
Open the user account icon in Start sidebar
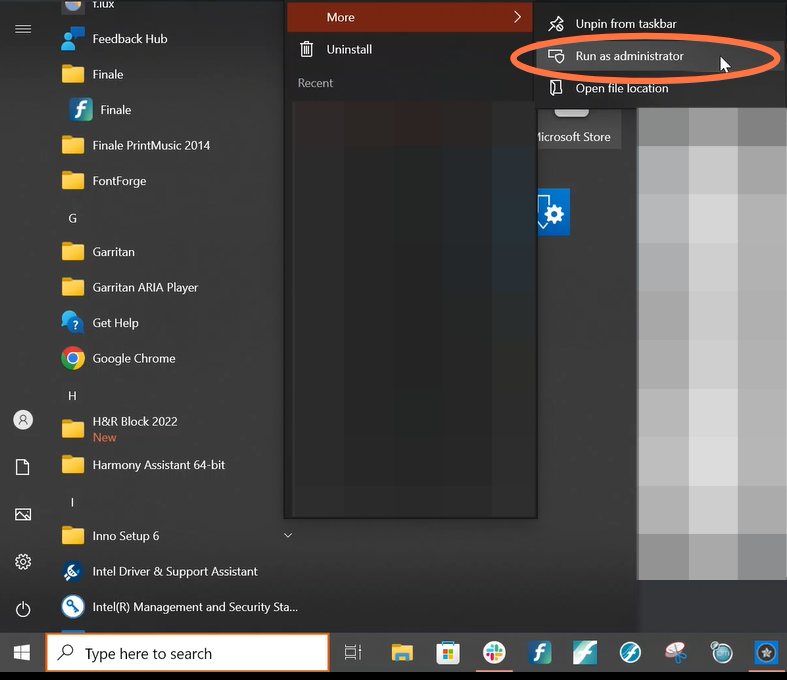[23, 420]
